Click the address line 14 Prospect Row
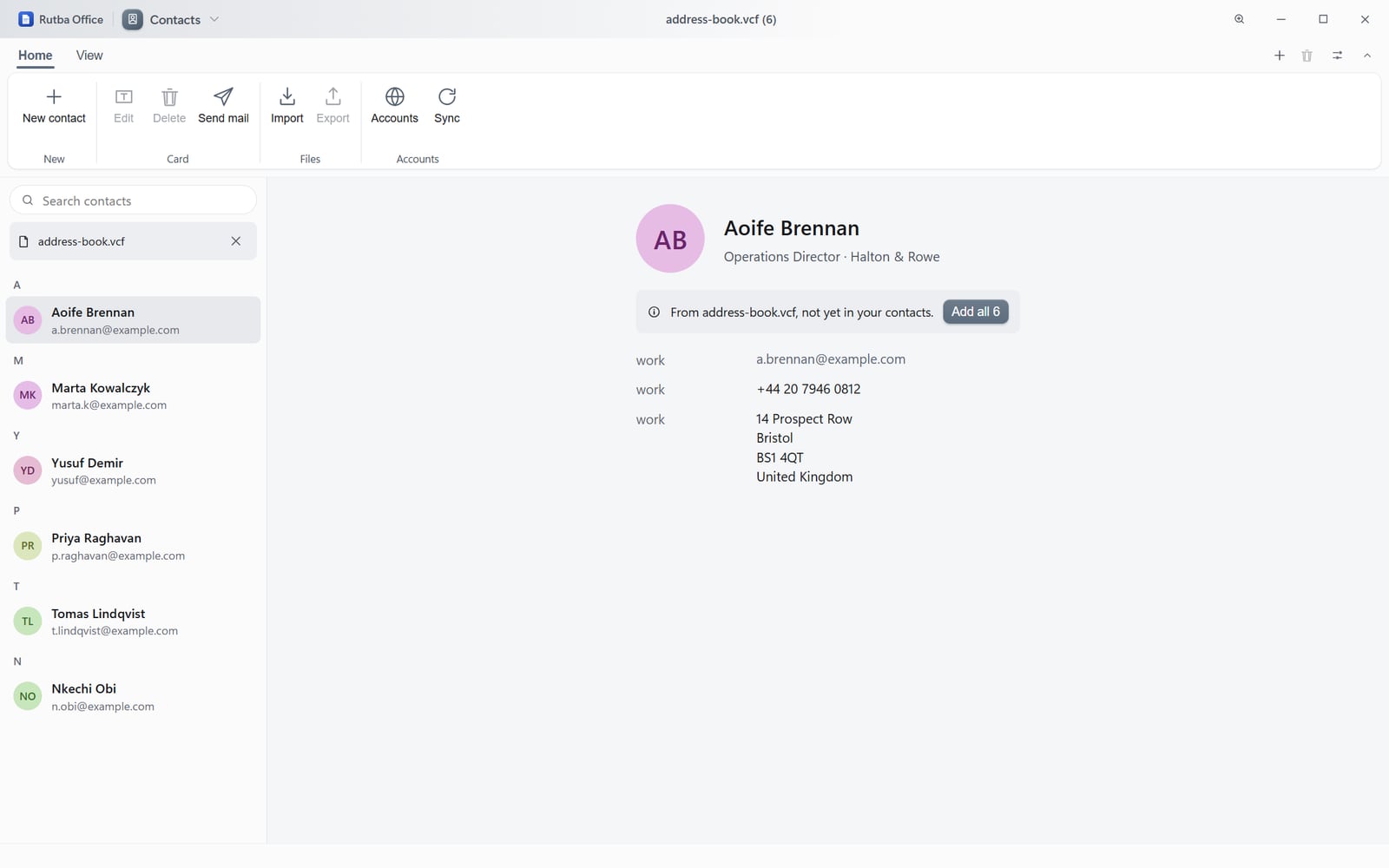1389x868 pixels. point(804,418)
